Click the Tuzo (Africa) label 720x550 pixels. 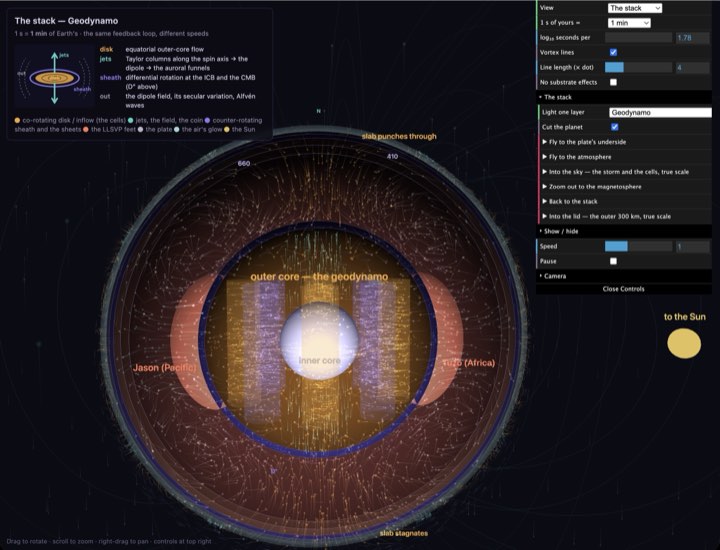pos(469,363)
